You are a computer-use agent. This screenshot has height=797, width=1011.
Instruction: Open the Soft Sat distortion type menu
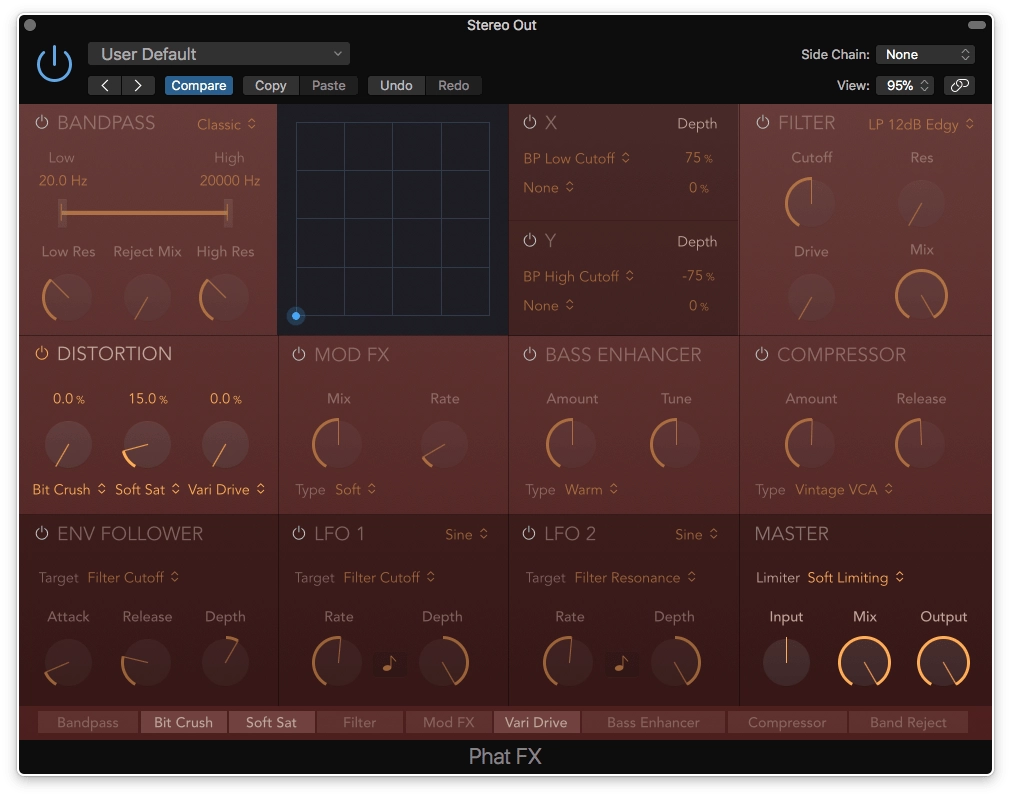147,489
